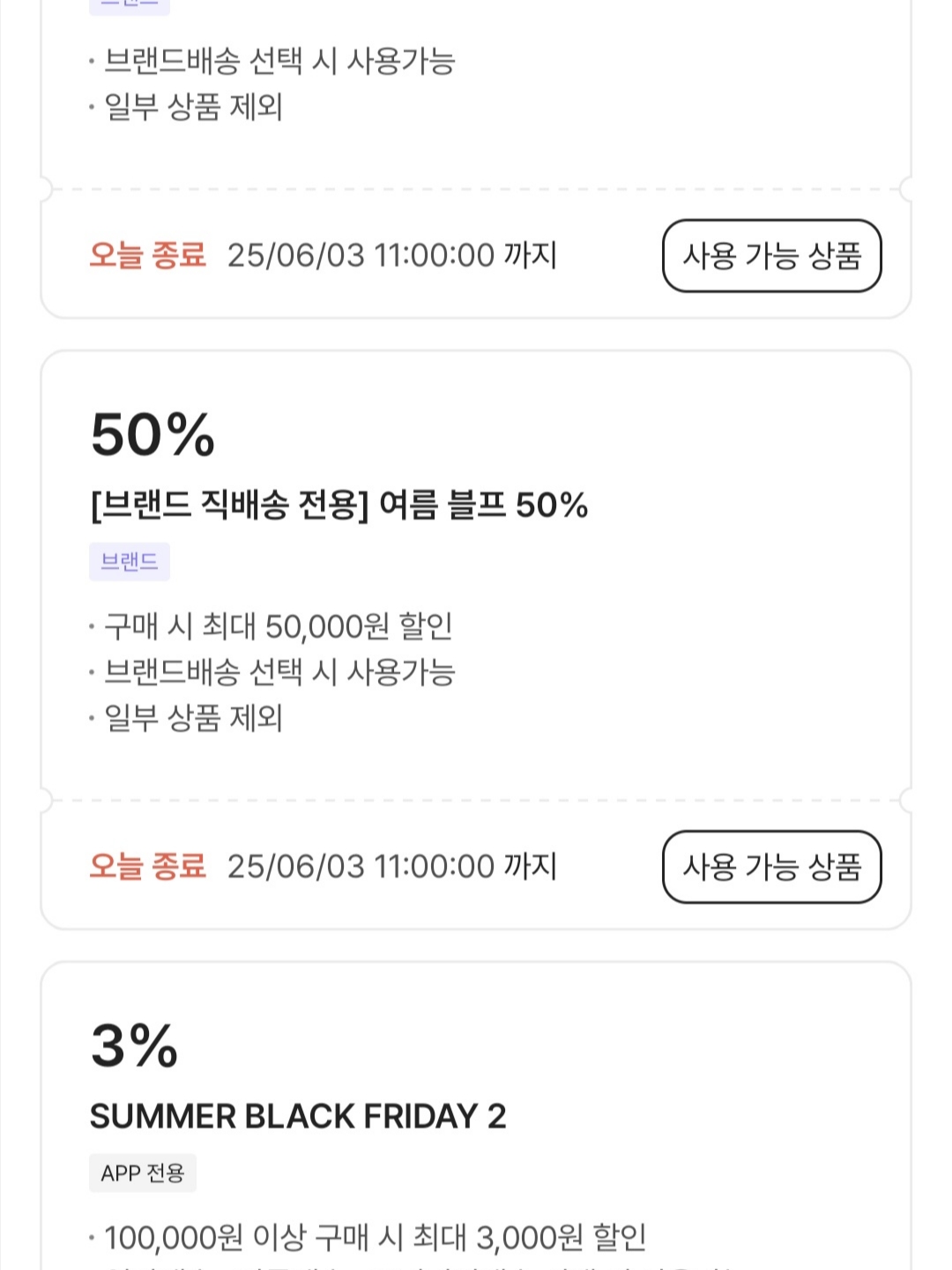Tap the dashed tear line of 50% coupon
The image size is (952, 1270).
click(x=476, y=801)
